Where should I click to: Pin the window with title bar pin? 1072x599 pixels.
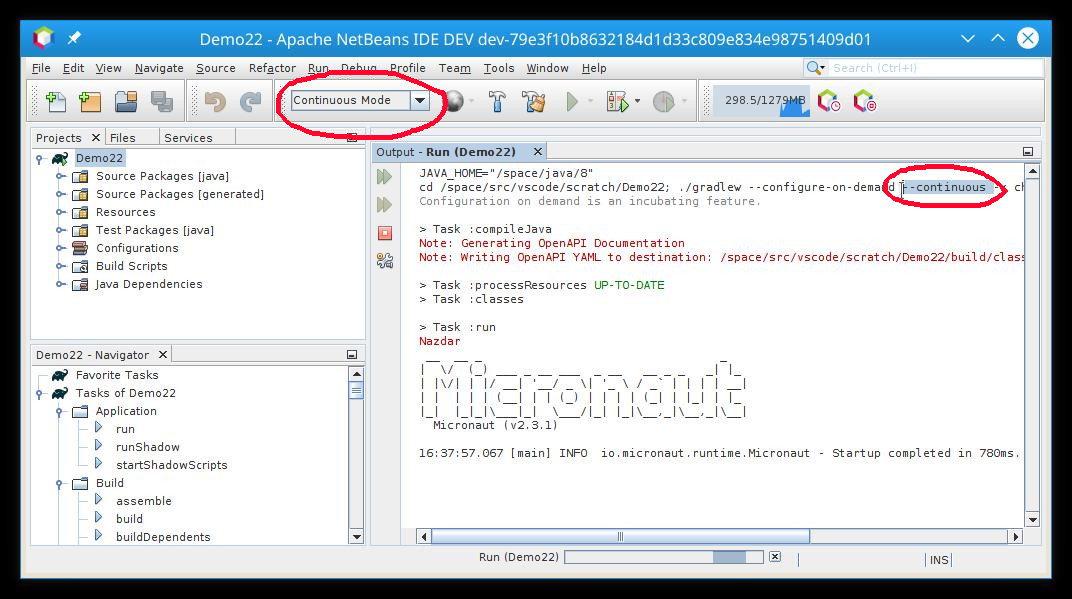(74, 38)
